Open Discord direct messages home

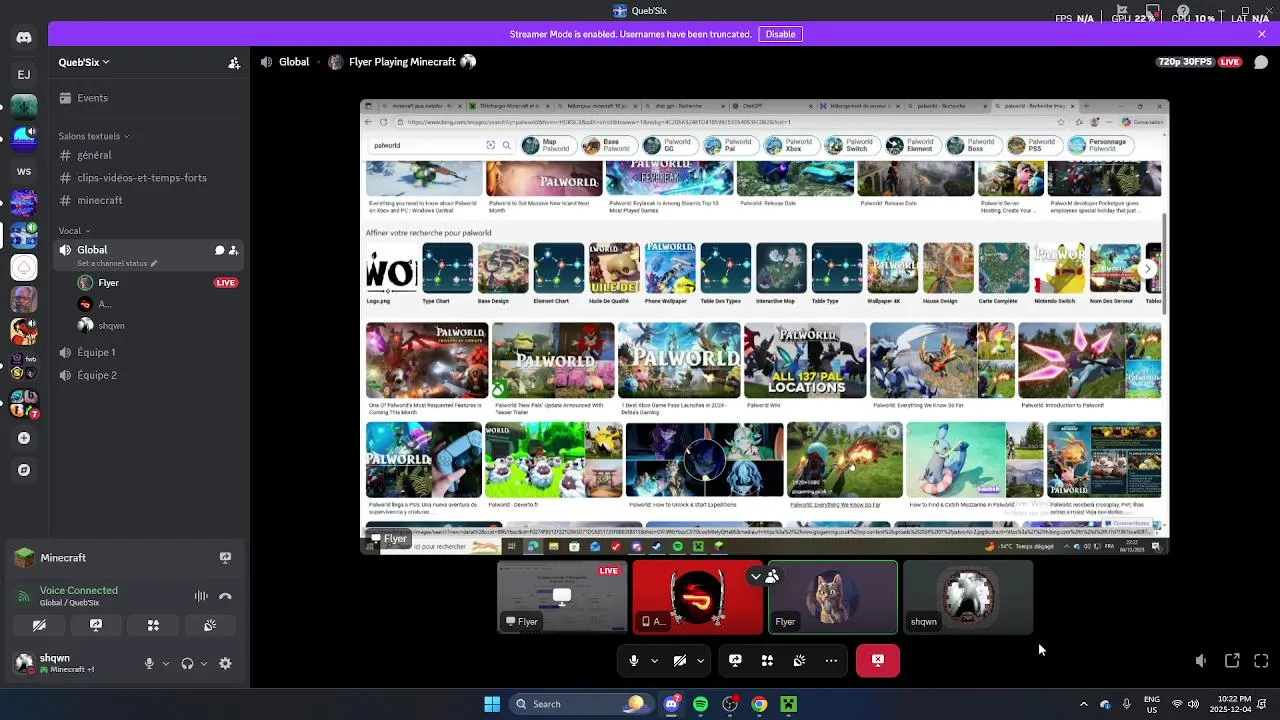tap(24, 38)
